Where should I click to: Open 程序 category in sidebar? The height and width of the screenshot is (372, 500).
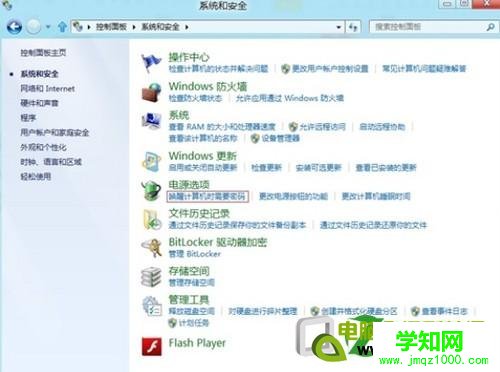(28, 118)
